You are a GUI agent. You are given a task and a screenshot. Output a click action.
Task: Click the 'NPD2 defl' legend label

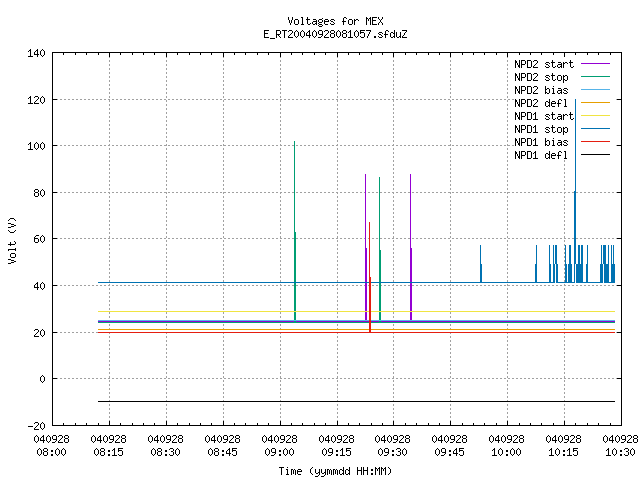[541, 103]
